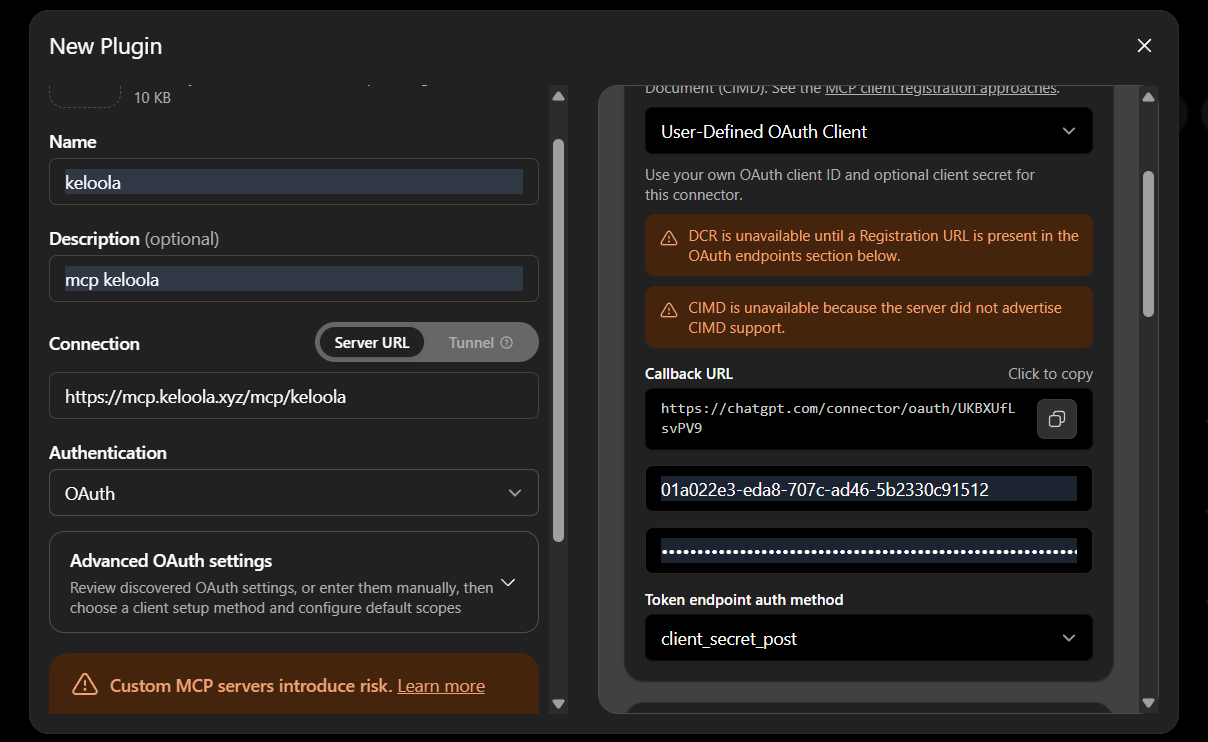Expand Advanced OAuth settings section
1208x742 pixels.
[294, 582]
